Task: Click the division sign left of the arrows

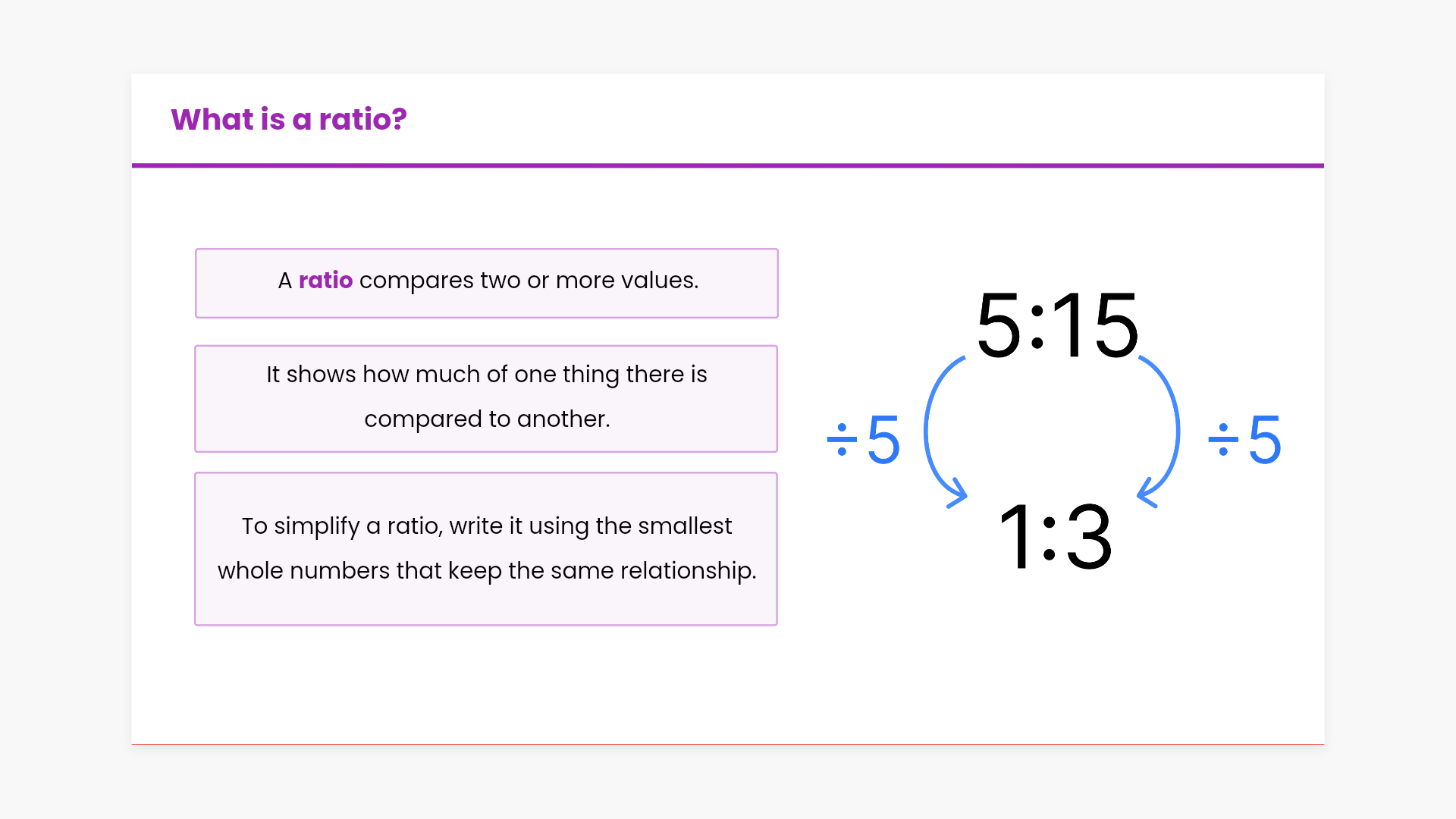Action: tap(842, 440)
